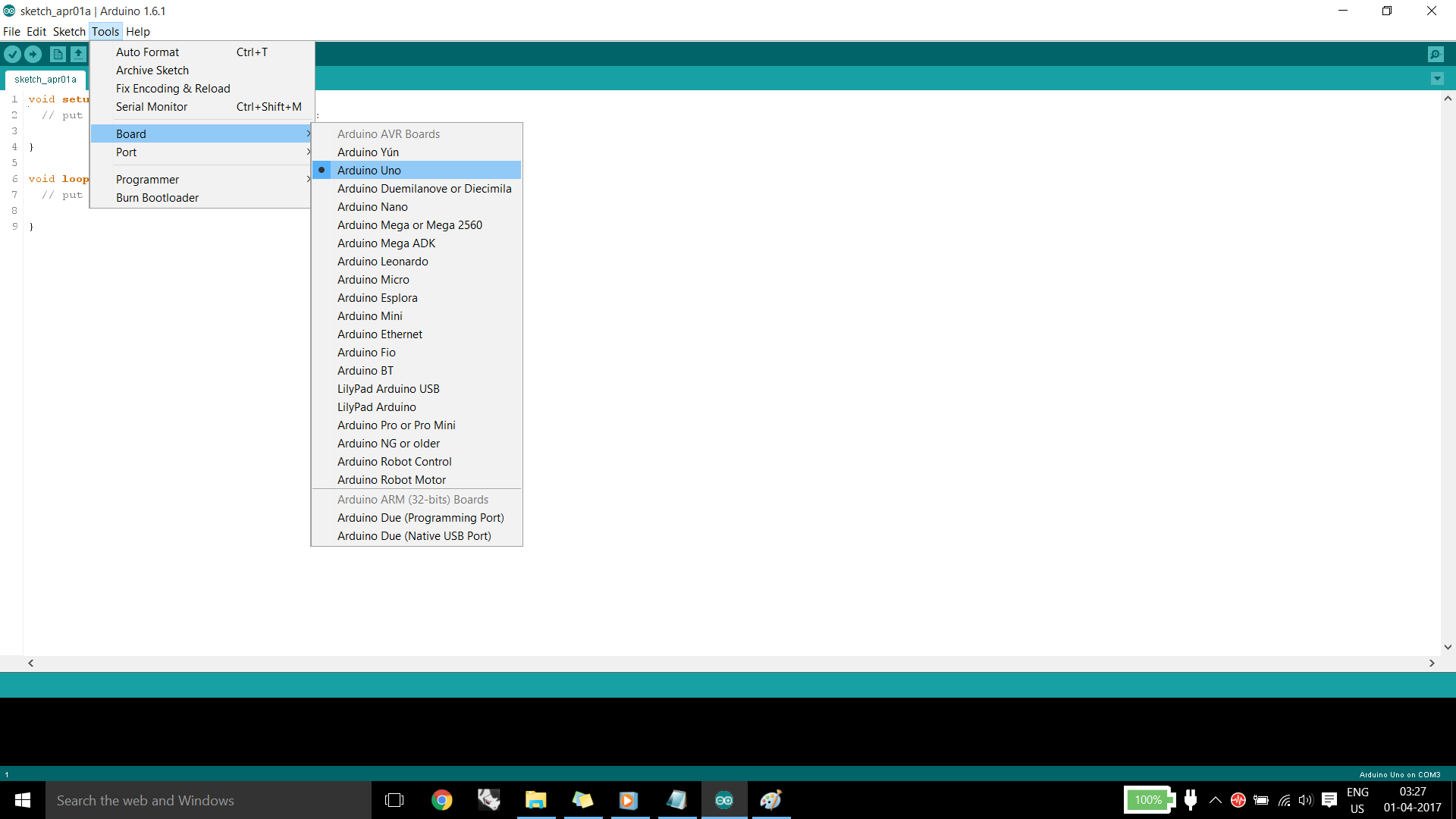This screenshot has height=819, width=1456.
Task: Click the 100% battery indicator
Action: 1148,800
